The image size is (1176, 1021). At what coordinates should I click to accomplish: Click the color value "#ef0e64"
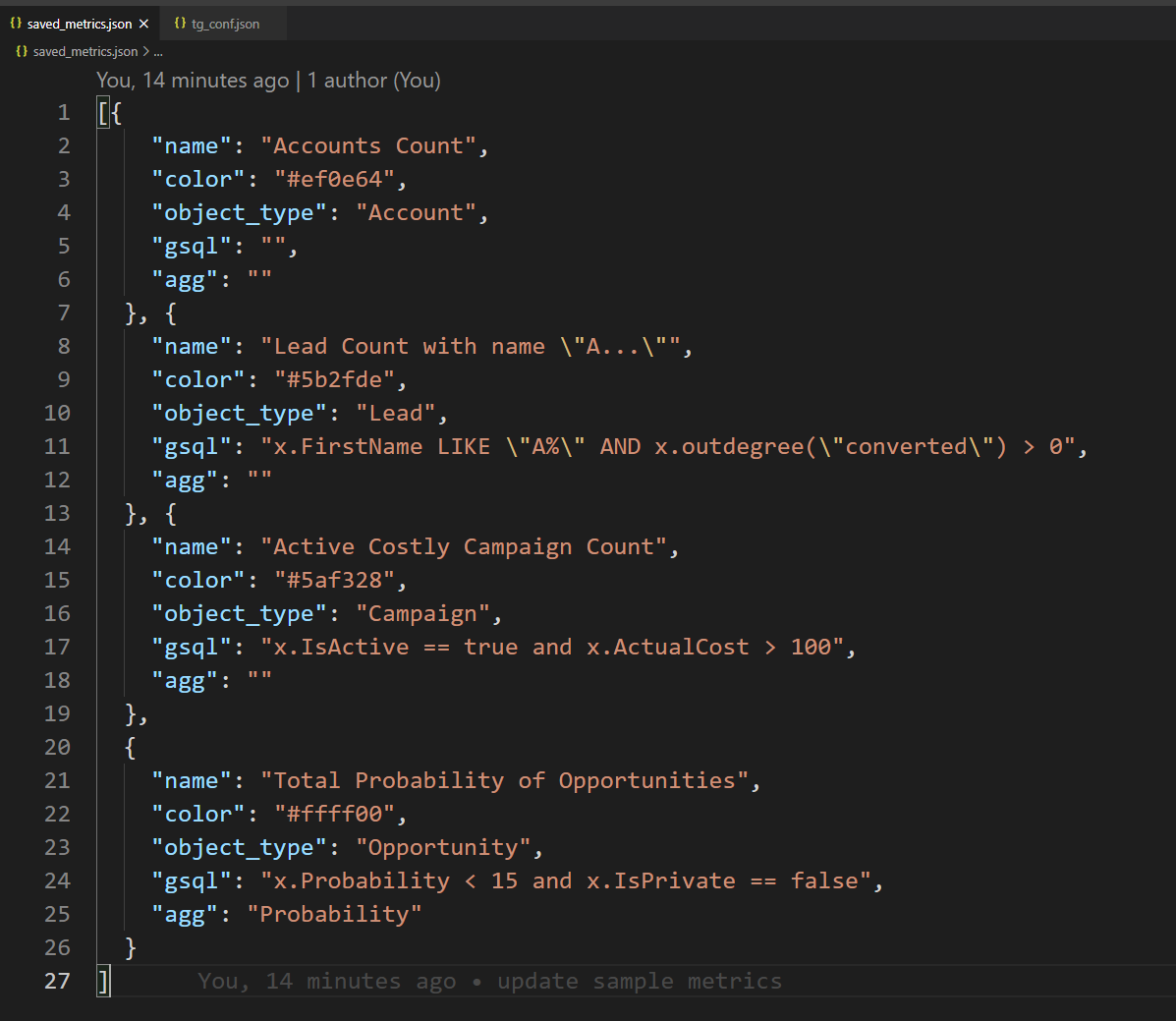click(x=334, y=179)
